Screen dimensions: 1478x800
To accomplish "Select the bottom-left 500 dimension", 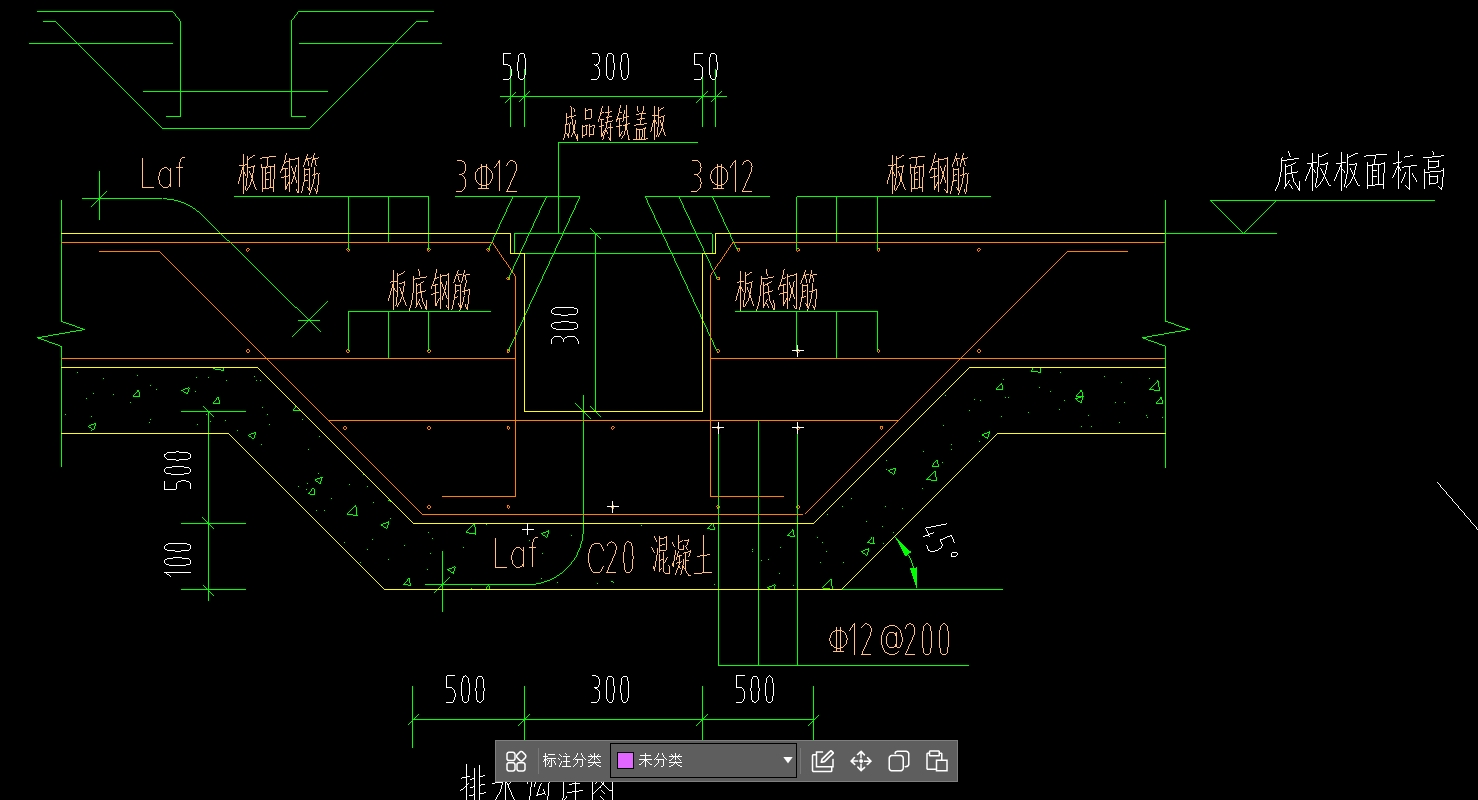I will click(x=465, y=690).
